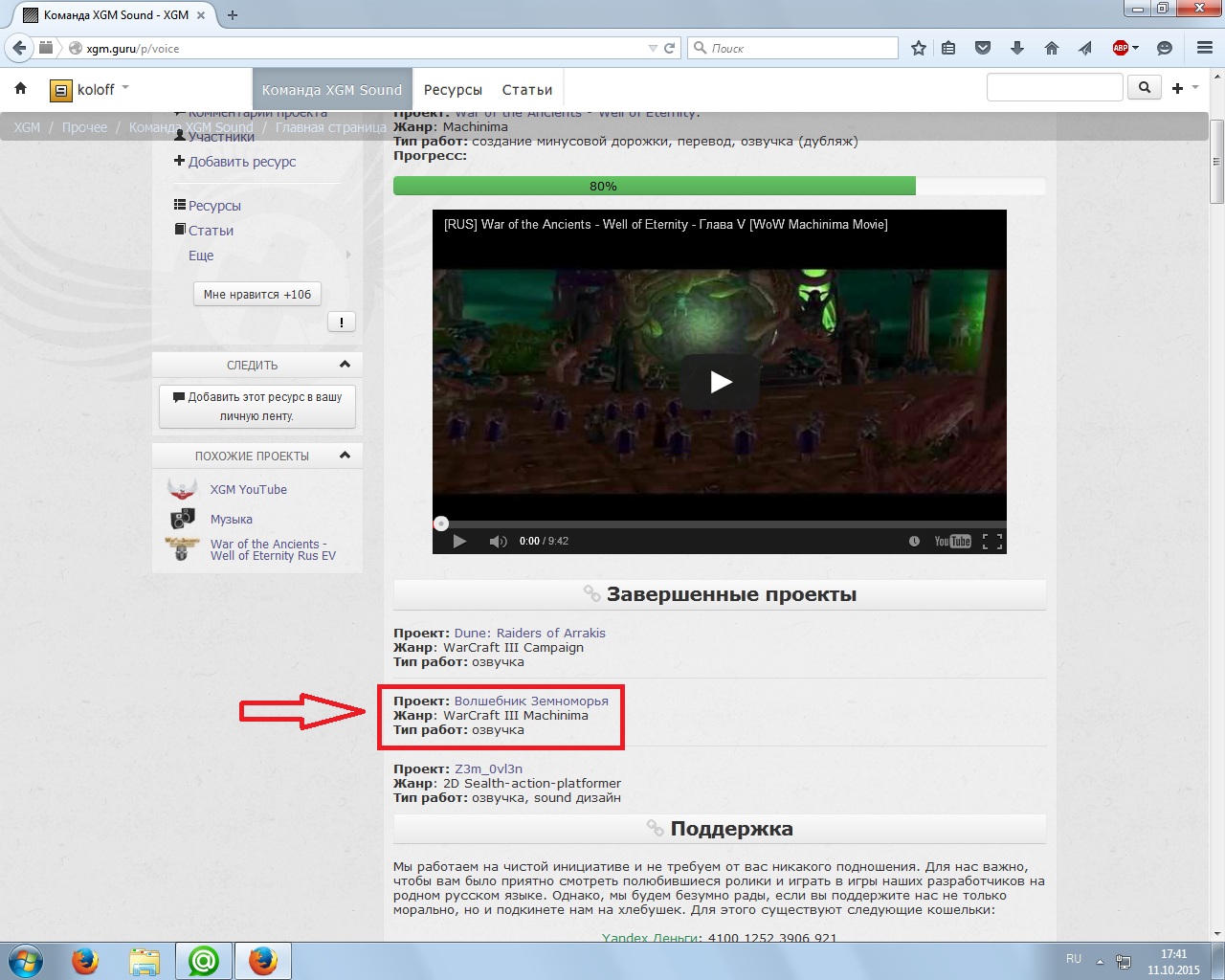The image size is (1225, 980).
Task: Select the Команда XGM Sound browser tab
Action: pyautogui.click(x=116, y=15)
